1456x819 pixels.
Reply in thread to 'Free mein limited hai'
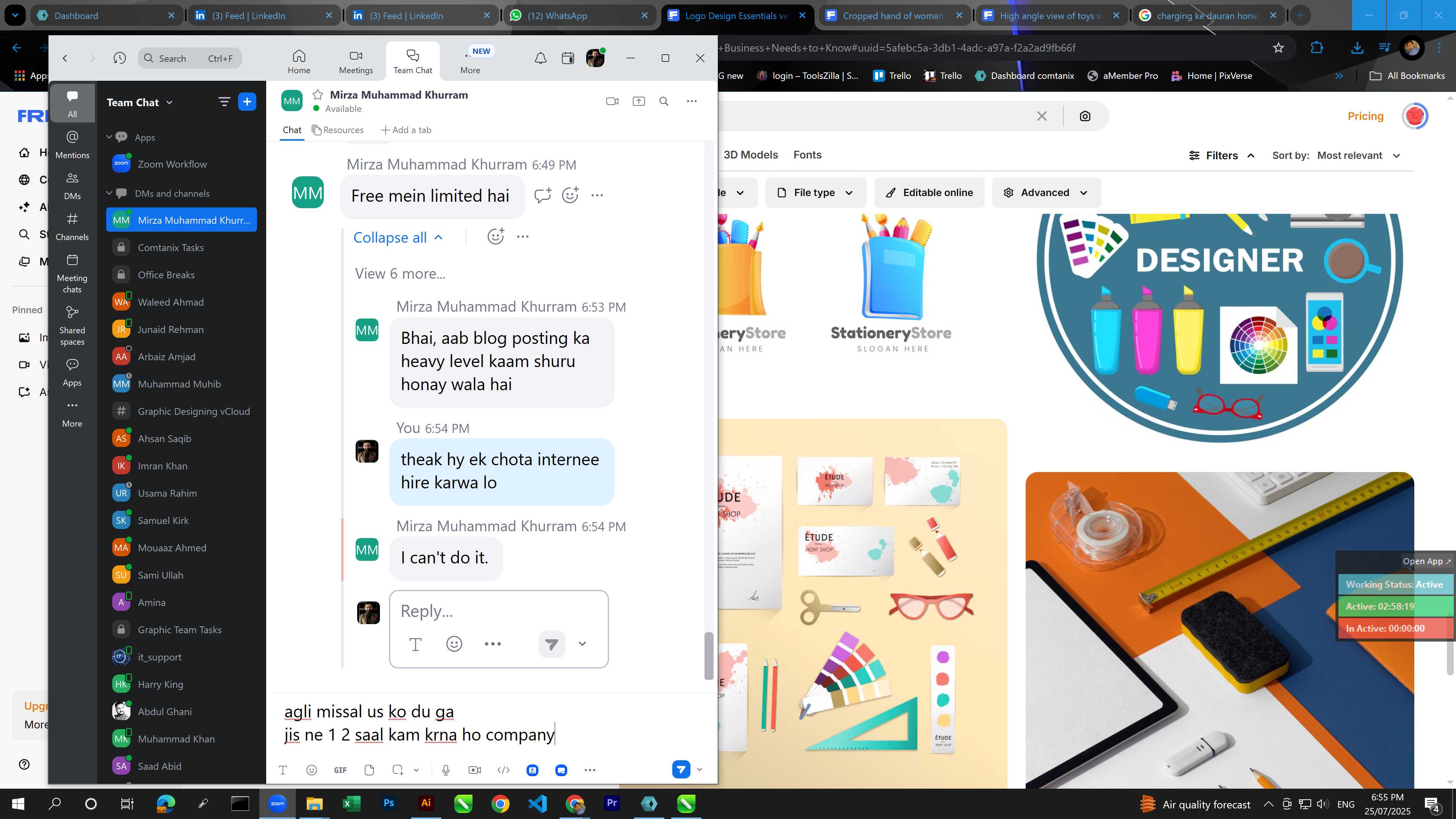[542, 196]
